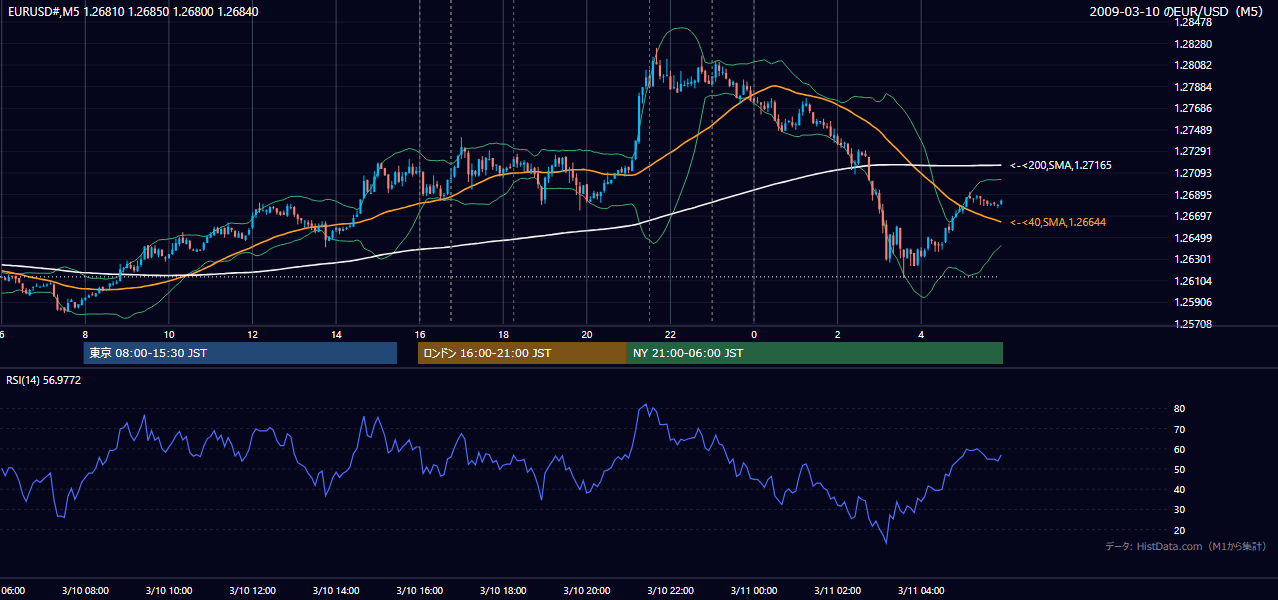
Task: Click hour 2 on the price chart axis
Action: click(x=838, y=334)
